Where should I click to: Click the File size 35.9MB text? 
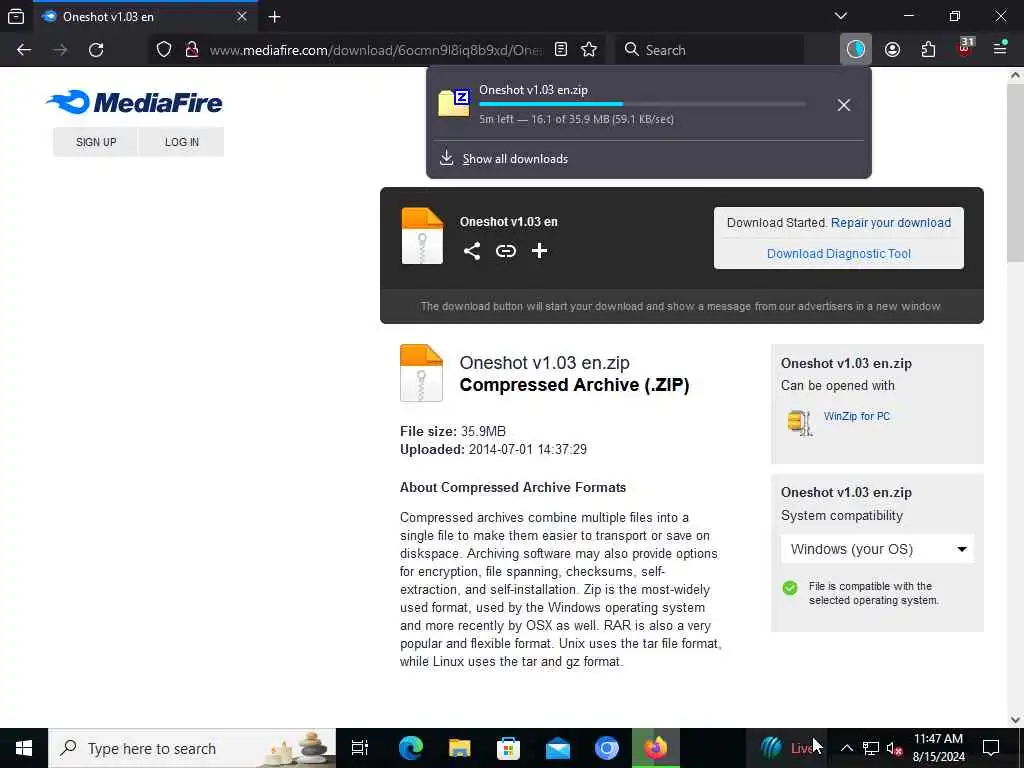click(453, 431)
